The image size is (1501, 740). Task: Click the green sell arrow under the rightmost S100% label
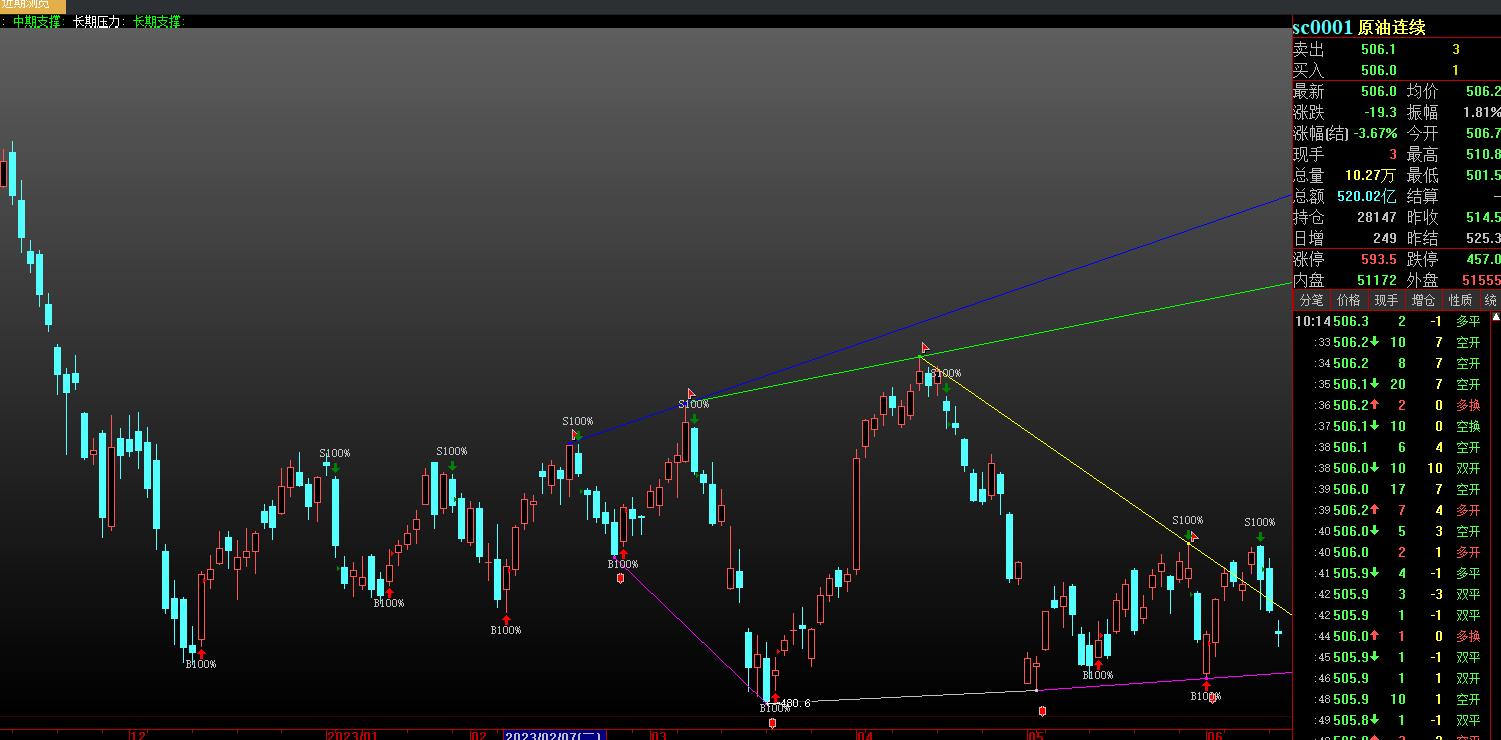[x=1260, y=537]
